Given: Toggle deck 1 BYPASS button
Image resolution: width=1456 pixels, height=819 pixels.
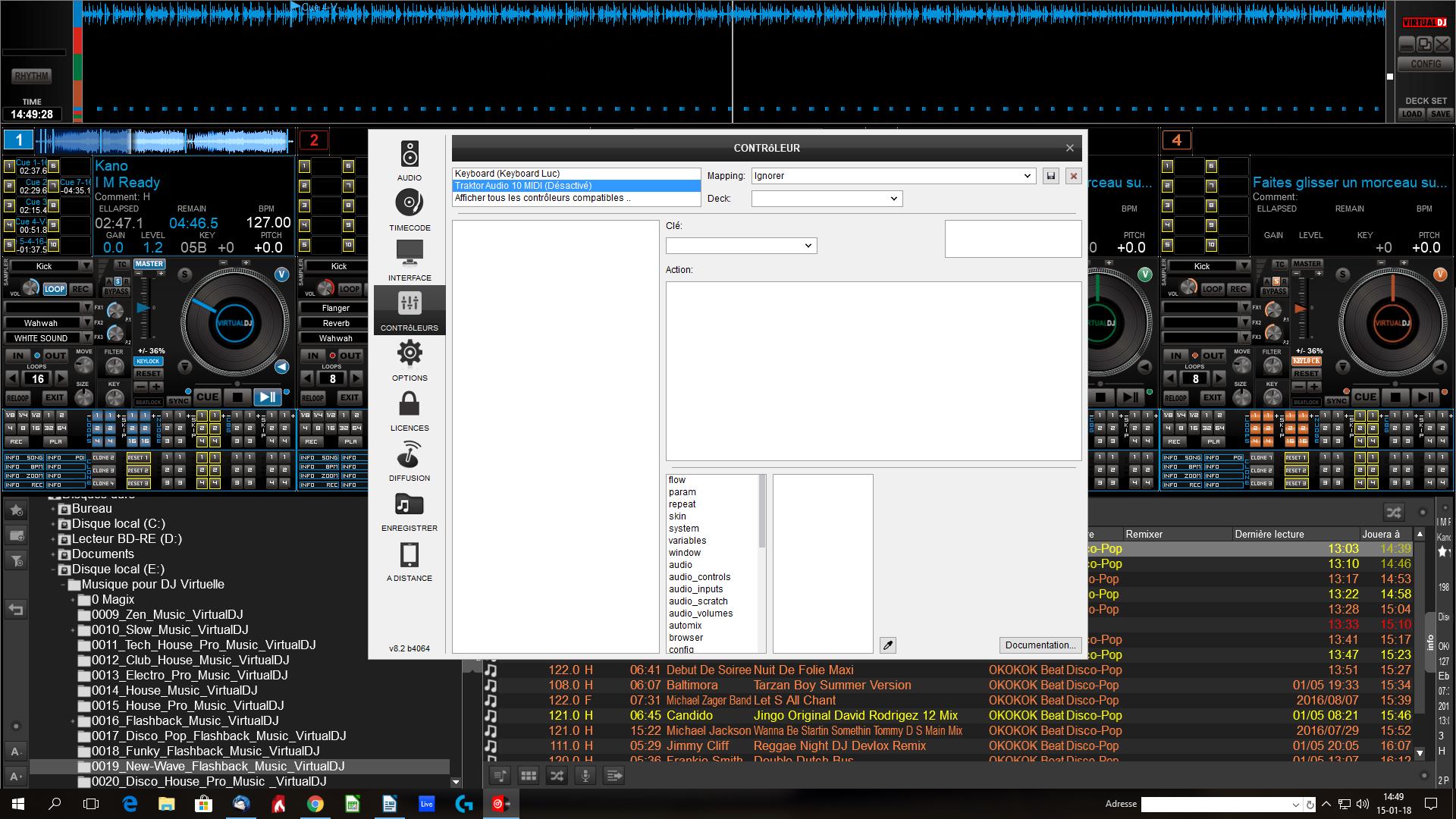Looking at the screenshot, I should click(116, 291).
